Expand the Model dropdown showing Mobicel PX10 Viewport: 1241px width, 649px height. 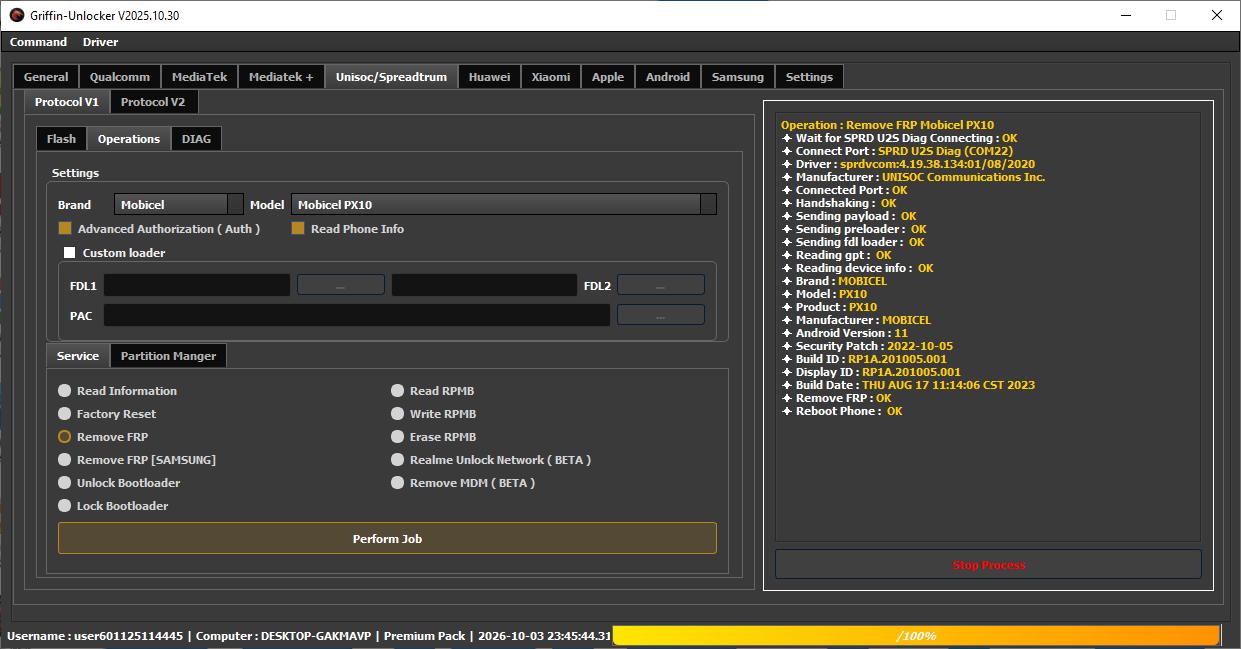click(503, 204)
